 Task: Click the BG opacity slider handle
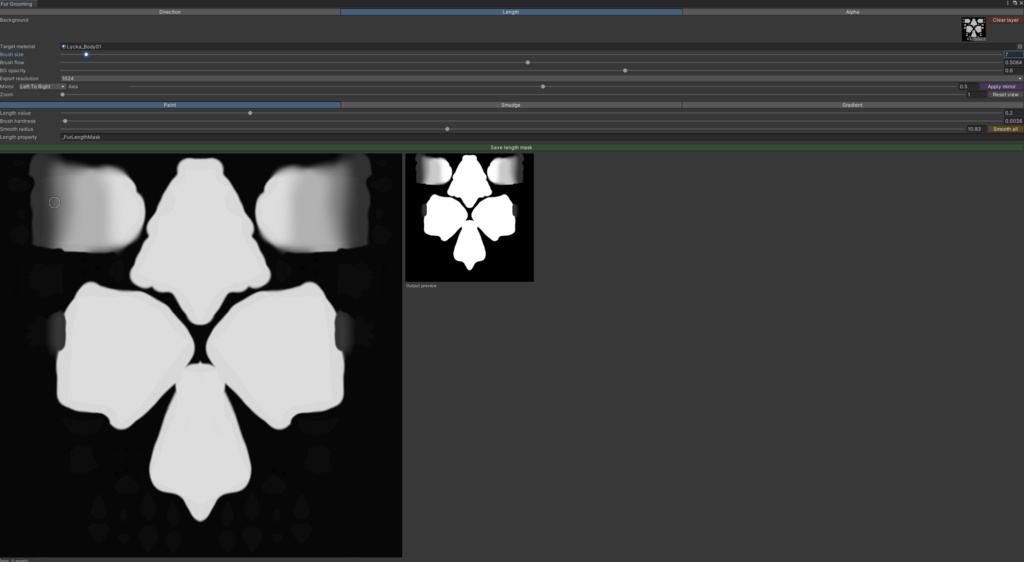[x=625, y=70]
